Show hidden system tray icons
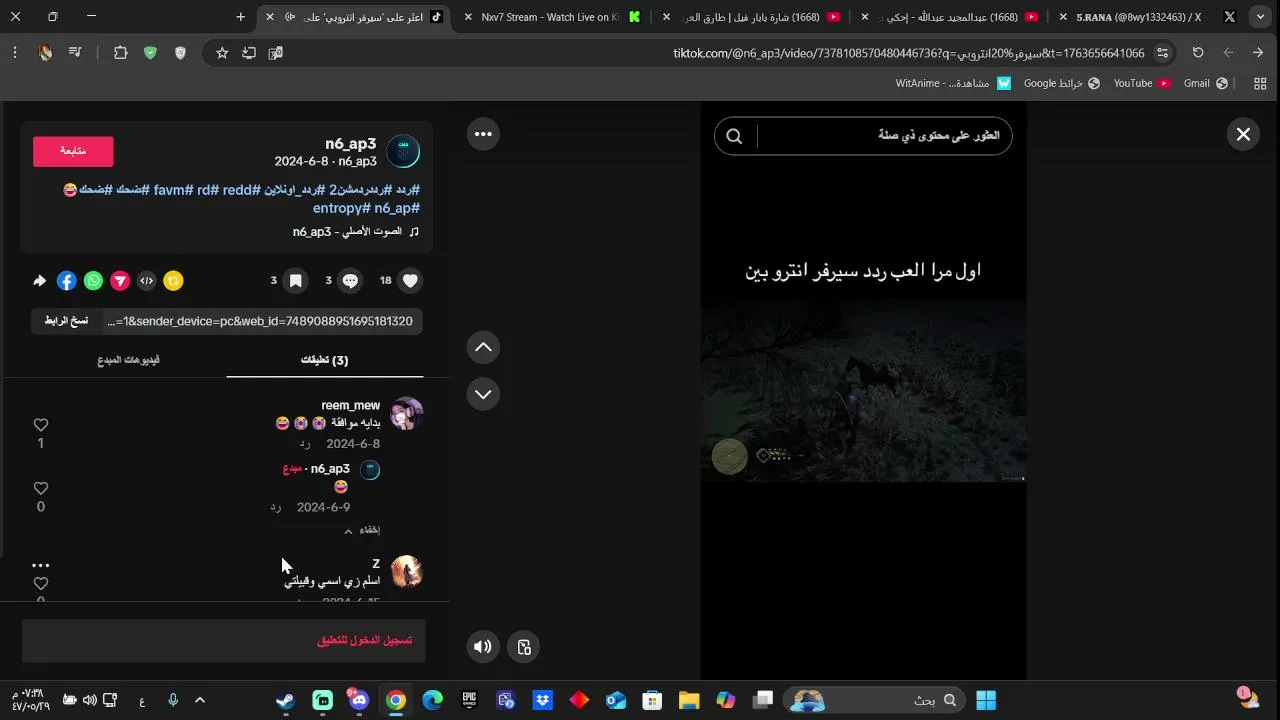Screen dimensions: 1280x720 coord(199,700)
